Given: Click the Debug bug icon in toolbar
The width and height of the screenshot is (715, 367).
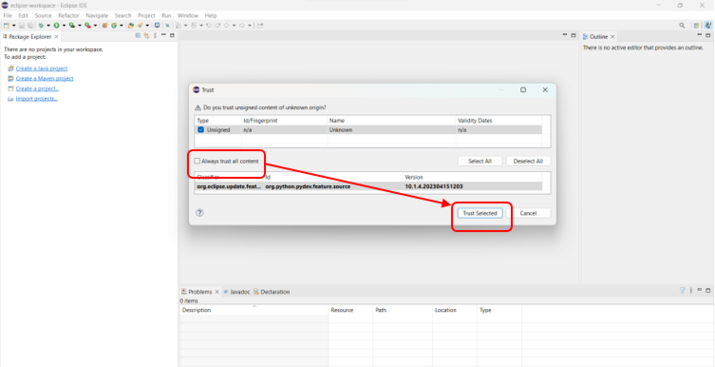Looking at the screenshot, I should (41, 26).
